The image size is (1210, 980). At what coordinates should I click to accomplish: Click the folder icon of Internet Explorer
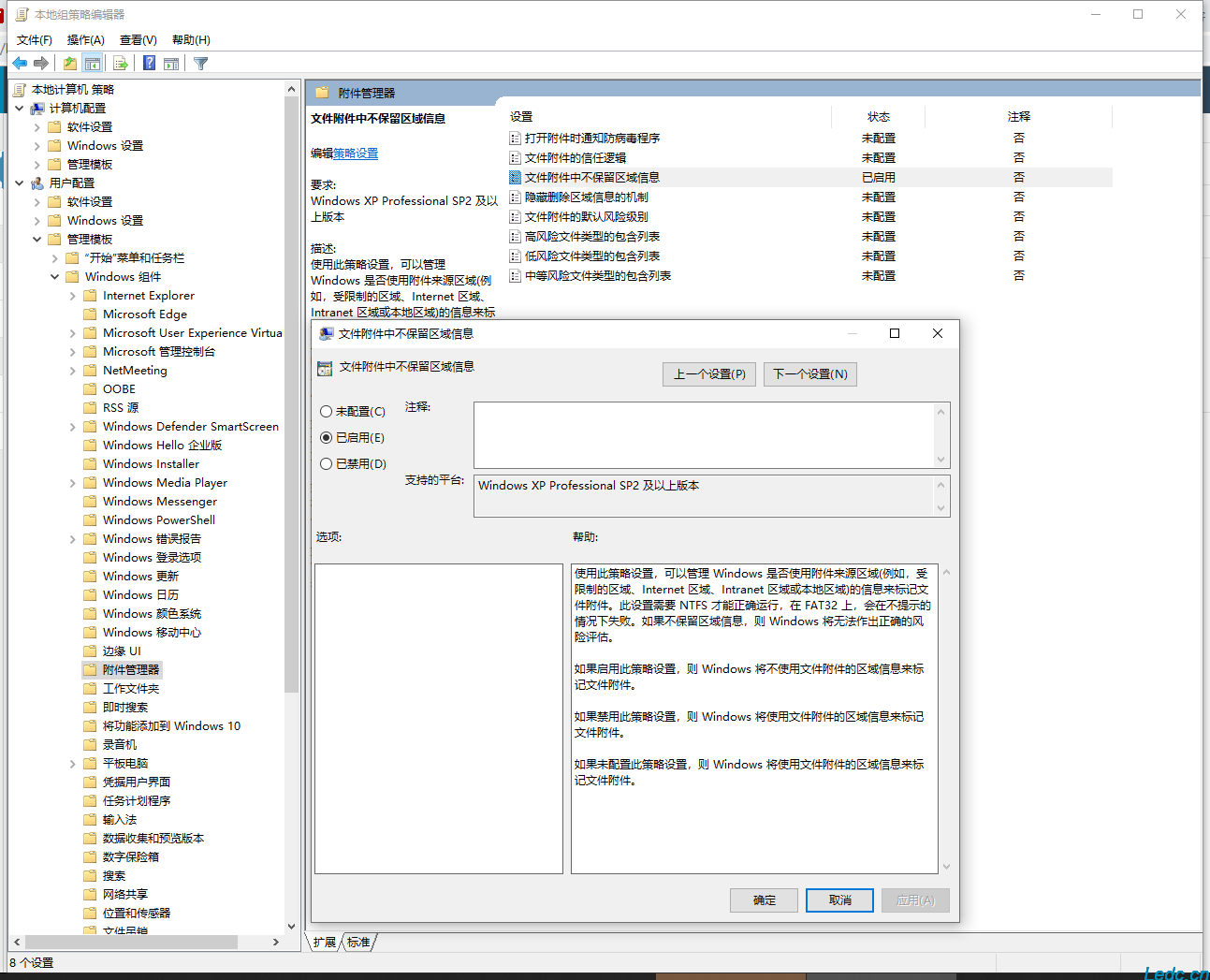90,296
